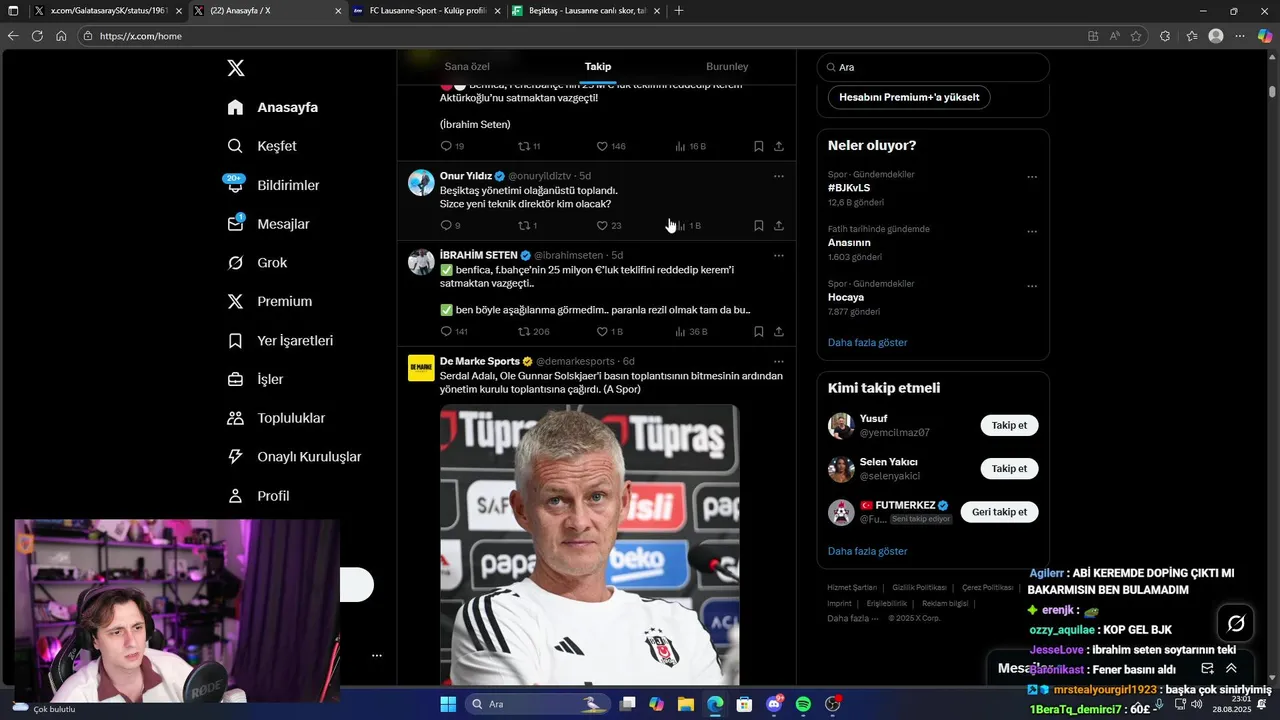Select the Takip timeline tab
1280x720 pixels.
click(x=598, y=66)
